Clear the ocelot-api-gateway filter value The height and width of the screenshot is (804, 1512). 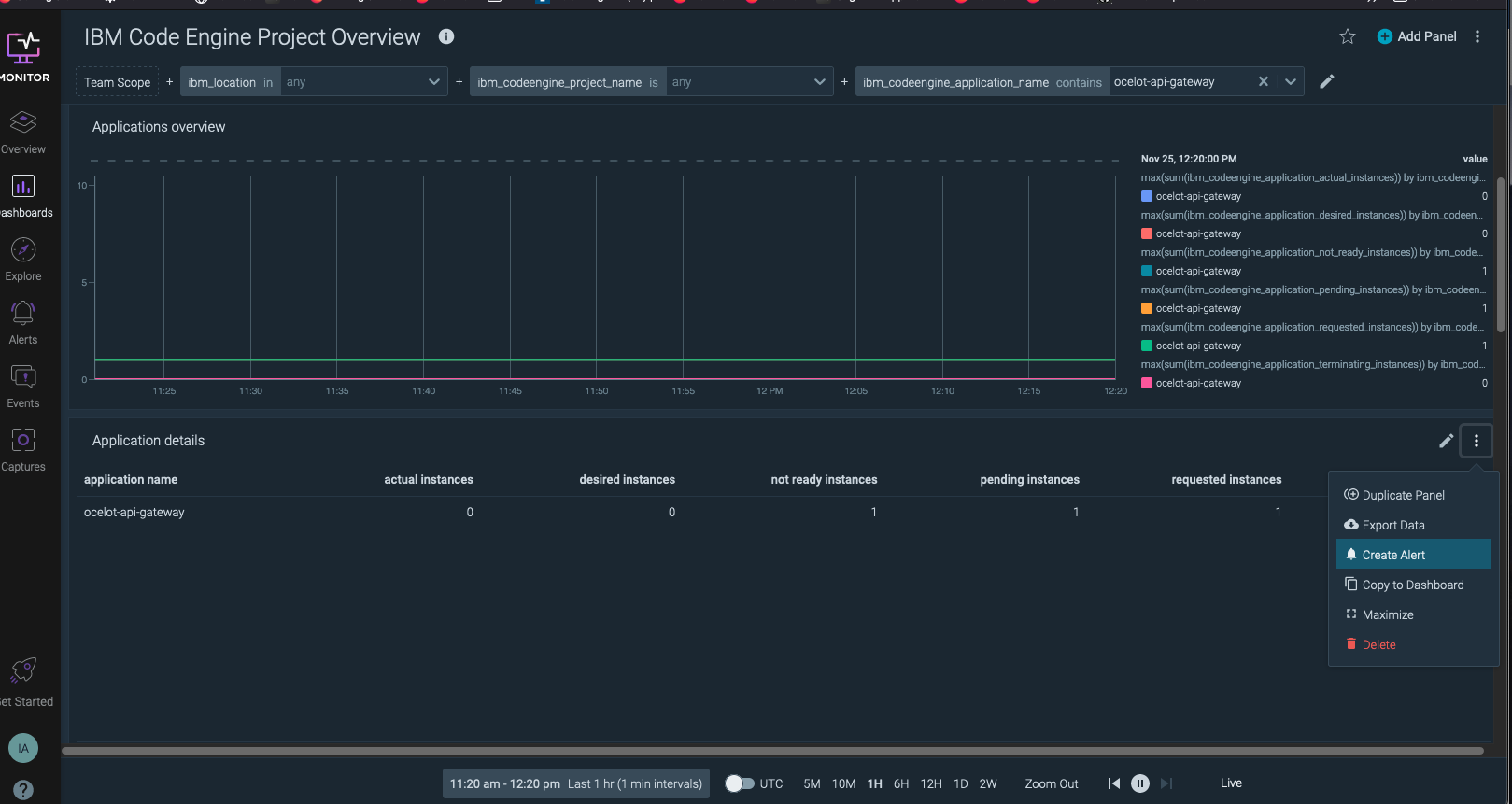[x=1264, y=81]
